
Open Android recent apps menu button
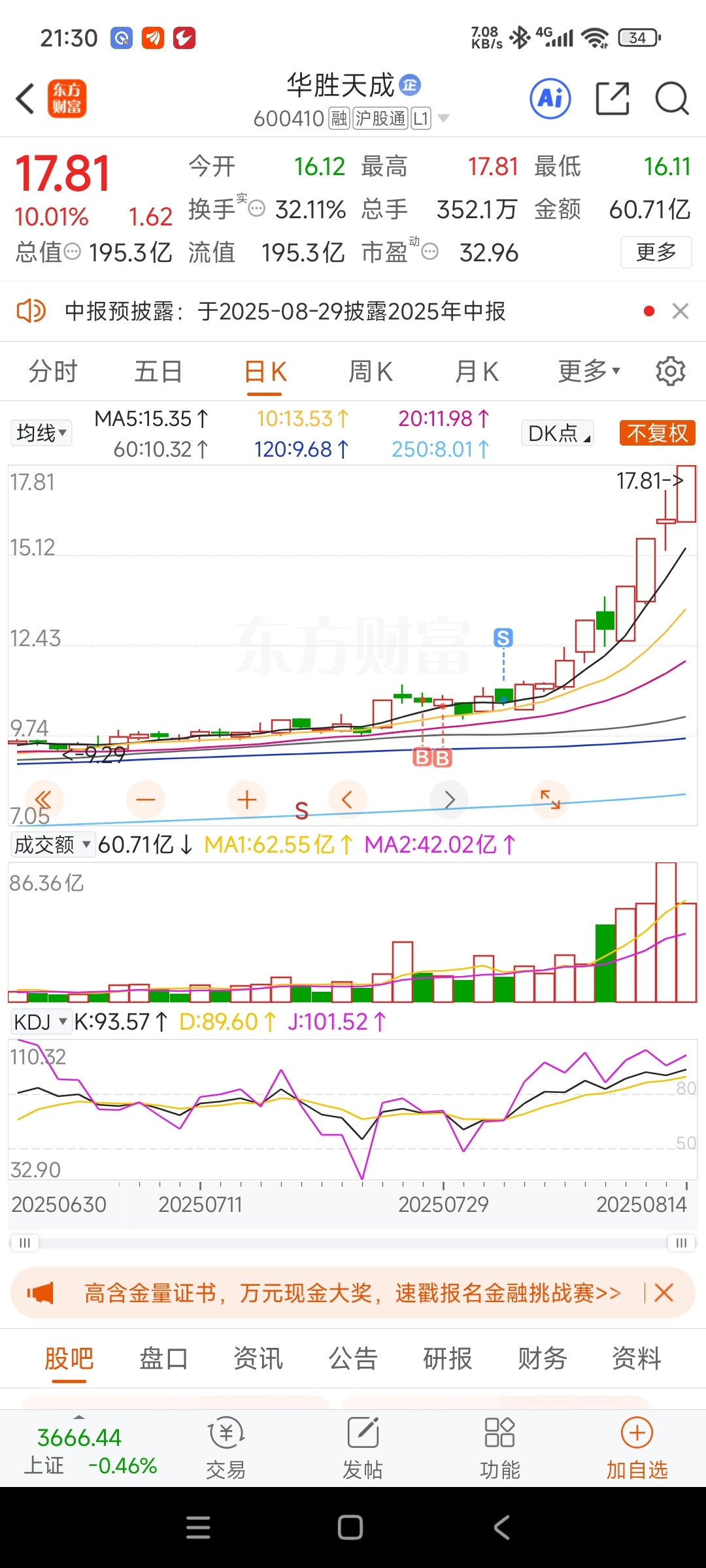[198, 1527]
